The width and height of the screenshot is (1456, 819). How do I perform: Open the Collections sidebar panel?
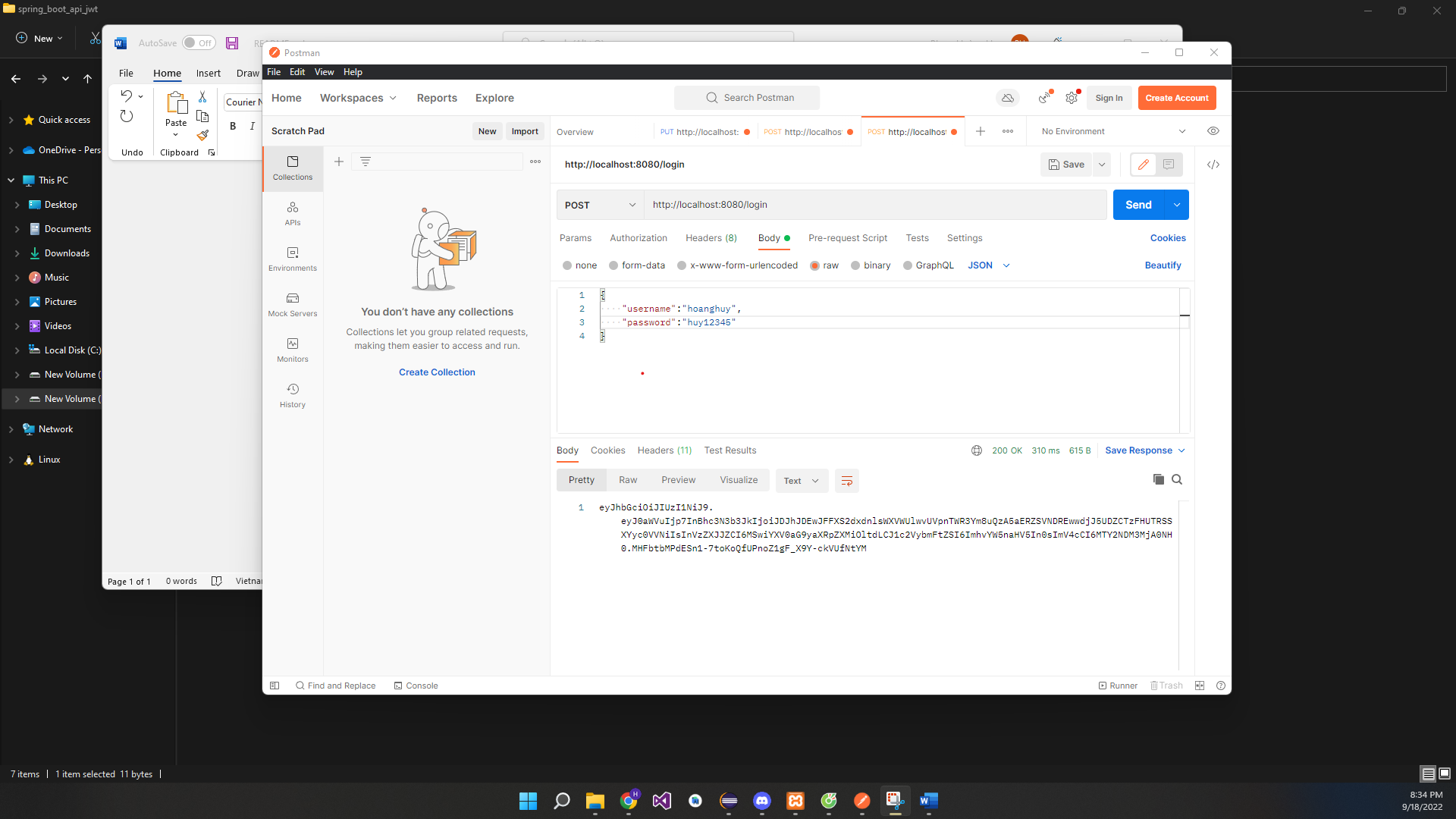(x=292, y=168)
